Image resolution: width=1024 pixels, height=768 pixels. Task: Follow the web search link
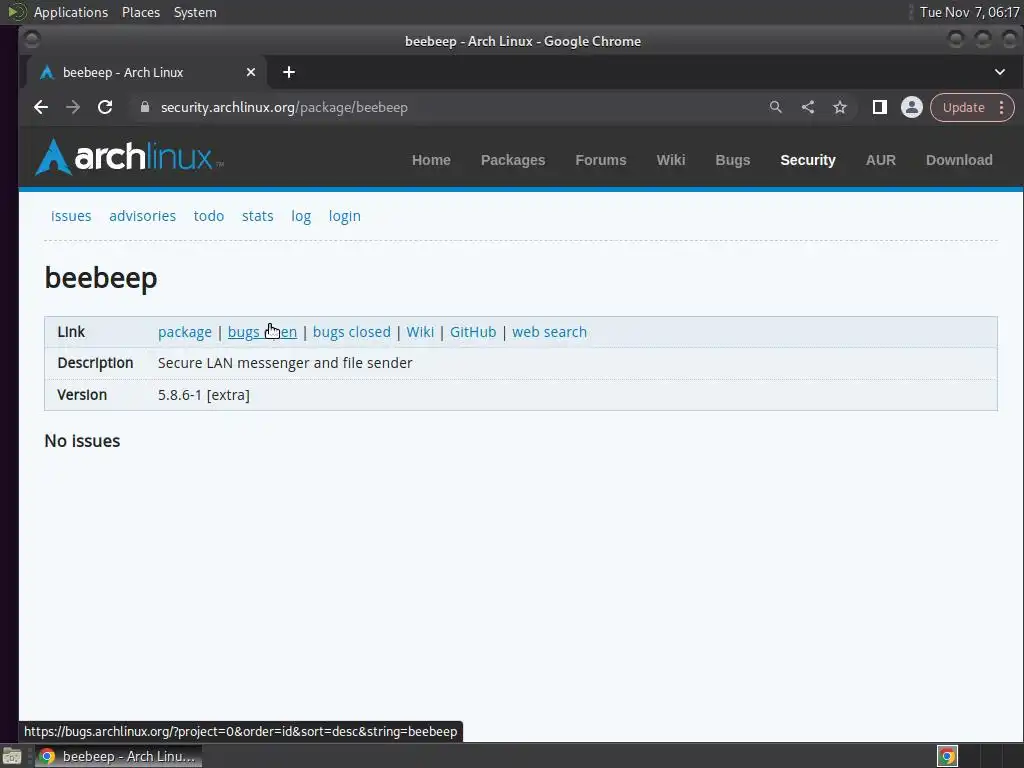[549, 332]
